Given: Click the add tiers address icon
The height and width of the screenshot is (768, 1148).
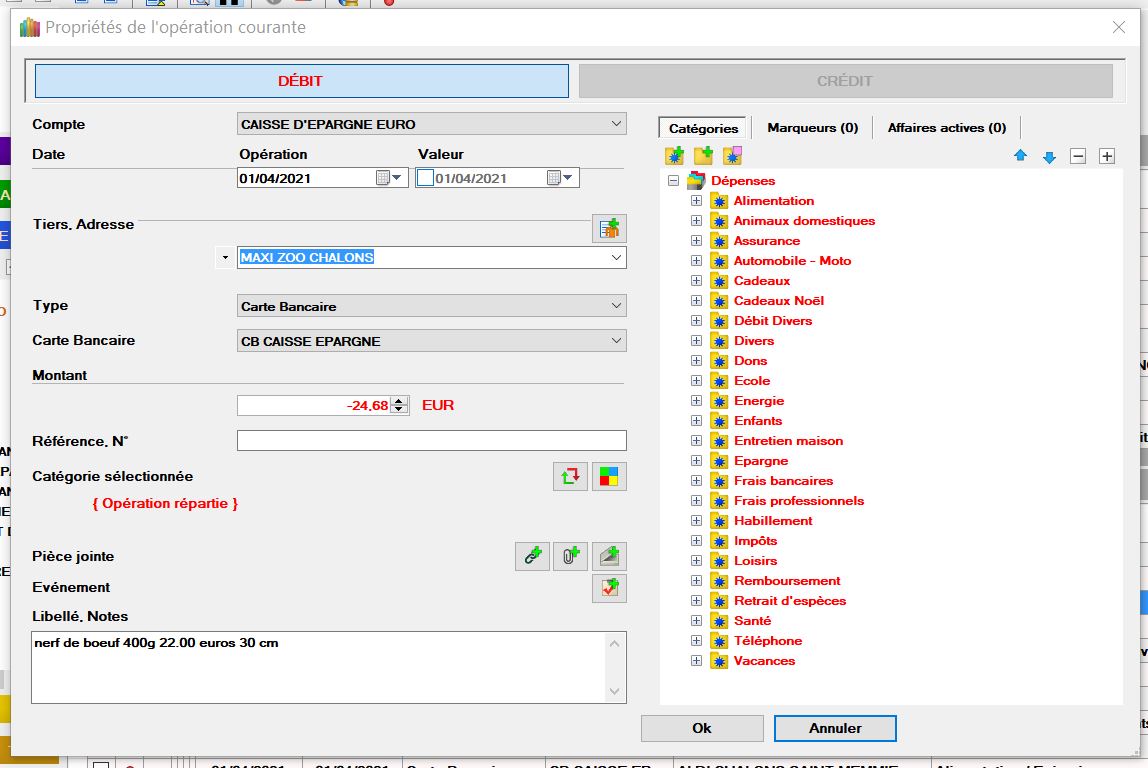Looking at the screenshot, I should pyautogui.click(x=608, y=228).
